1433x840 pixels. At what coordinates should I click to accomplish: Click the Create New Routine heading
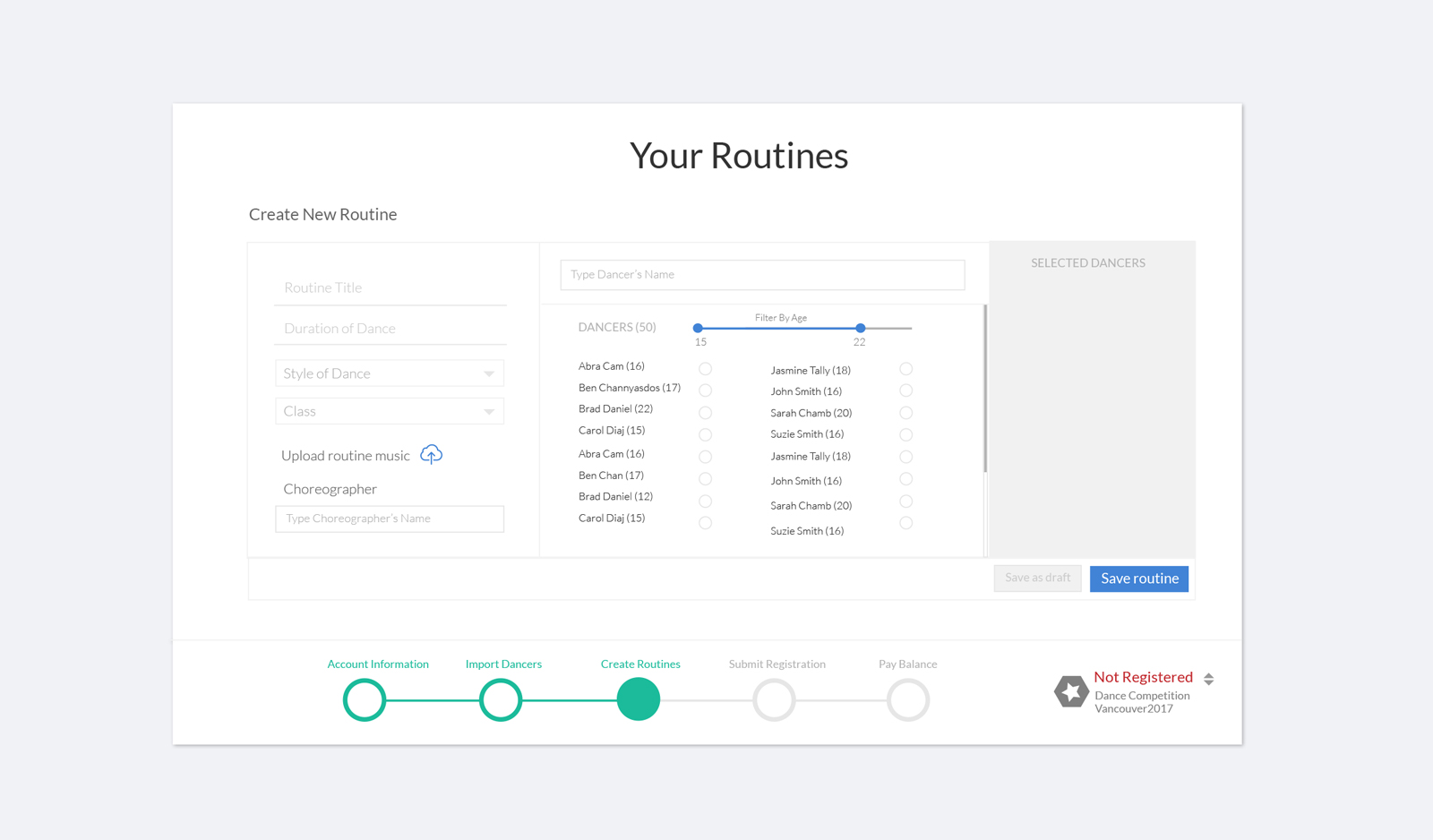(x=322, y=214)
